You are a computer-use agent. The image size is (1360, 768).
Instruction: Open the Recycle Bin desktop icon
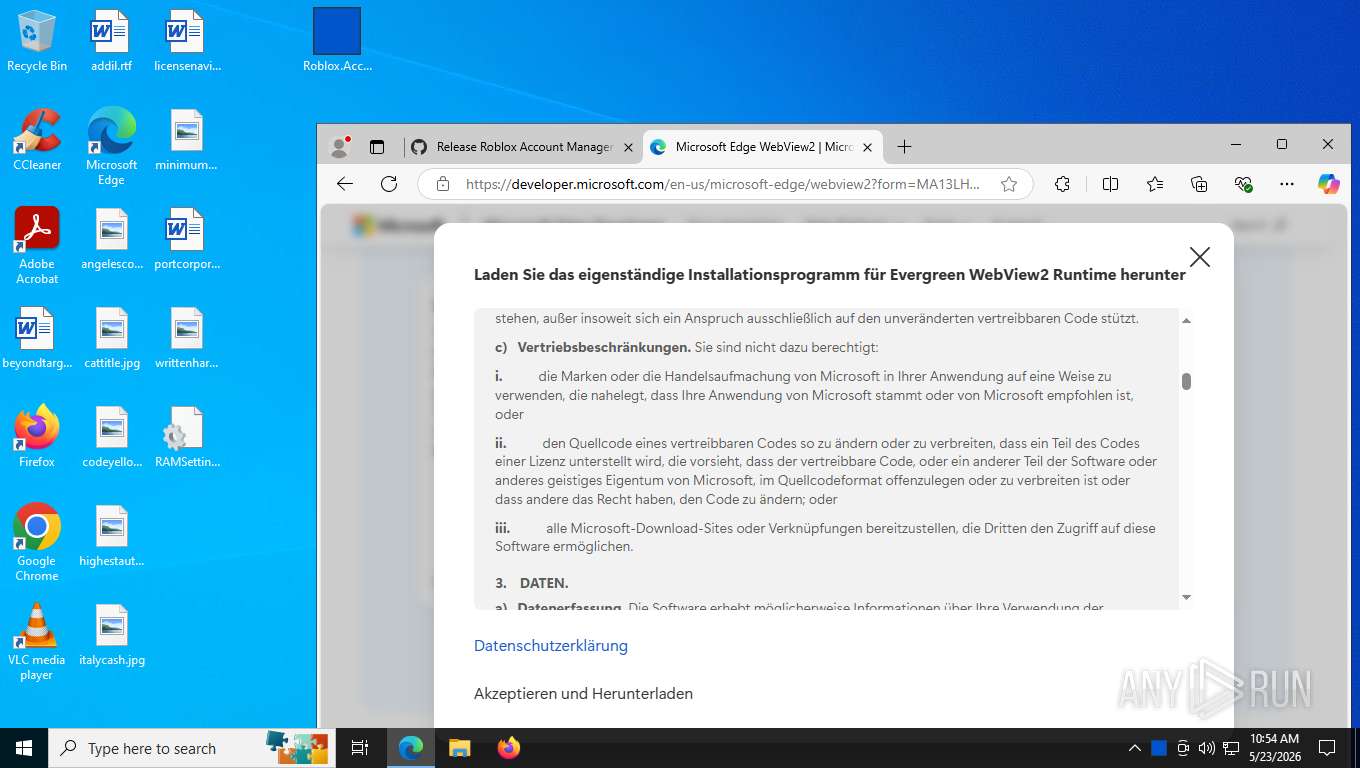(x=37, y=41)
